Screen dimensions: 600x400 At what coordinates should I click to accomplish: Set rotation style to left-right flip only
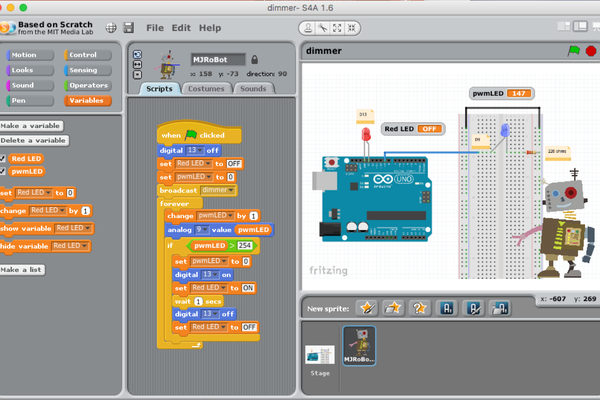click(x=137, y=64)
